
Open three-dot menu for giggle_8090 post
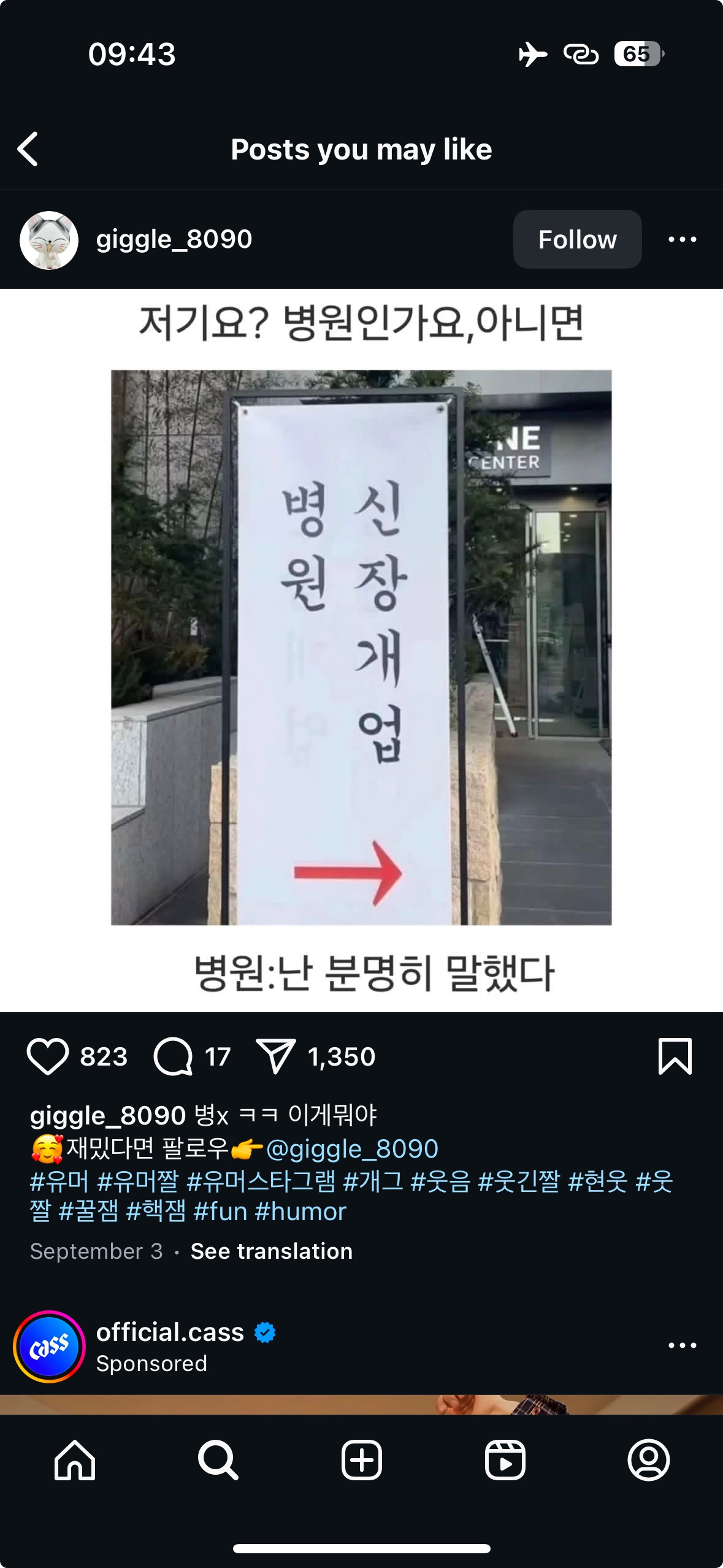682,239
